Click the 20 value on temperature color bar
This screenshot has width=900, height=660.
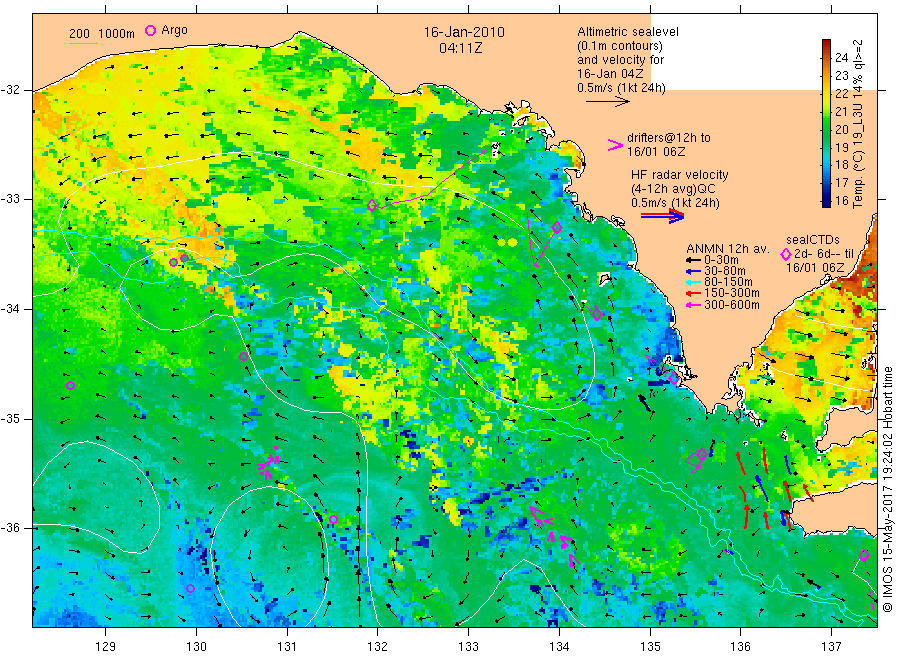pos(841,129)
